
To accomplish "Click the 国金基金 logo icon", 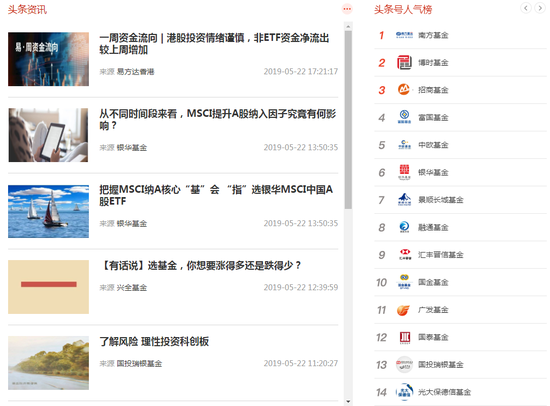I will (x=404, y=282).
